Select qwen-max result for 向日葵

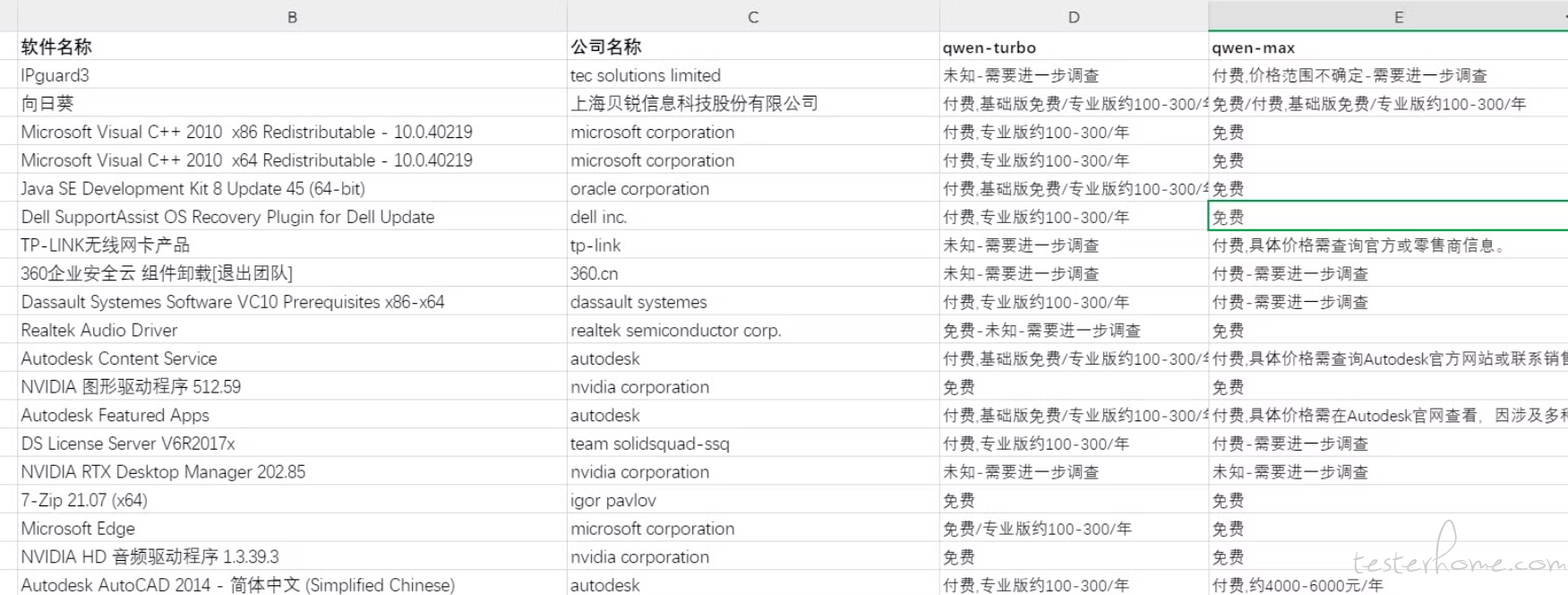click(x=1388, y=103)
